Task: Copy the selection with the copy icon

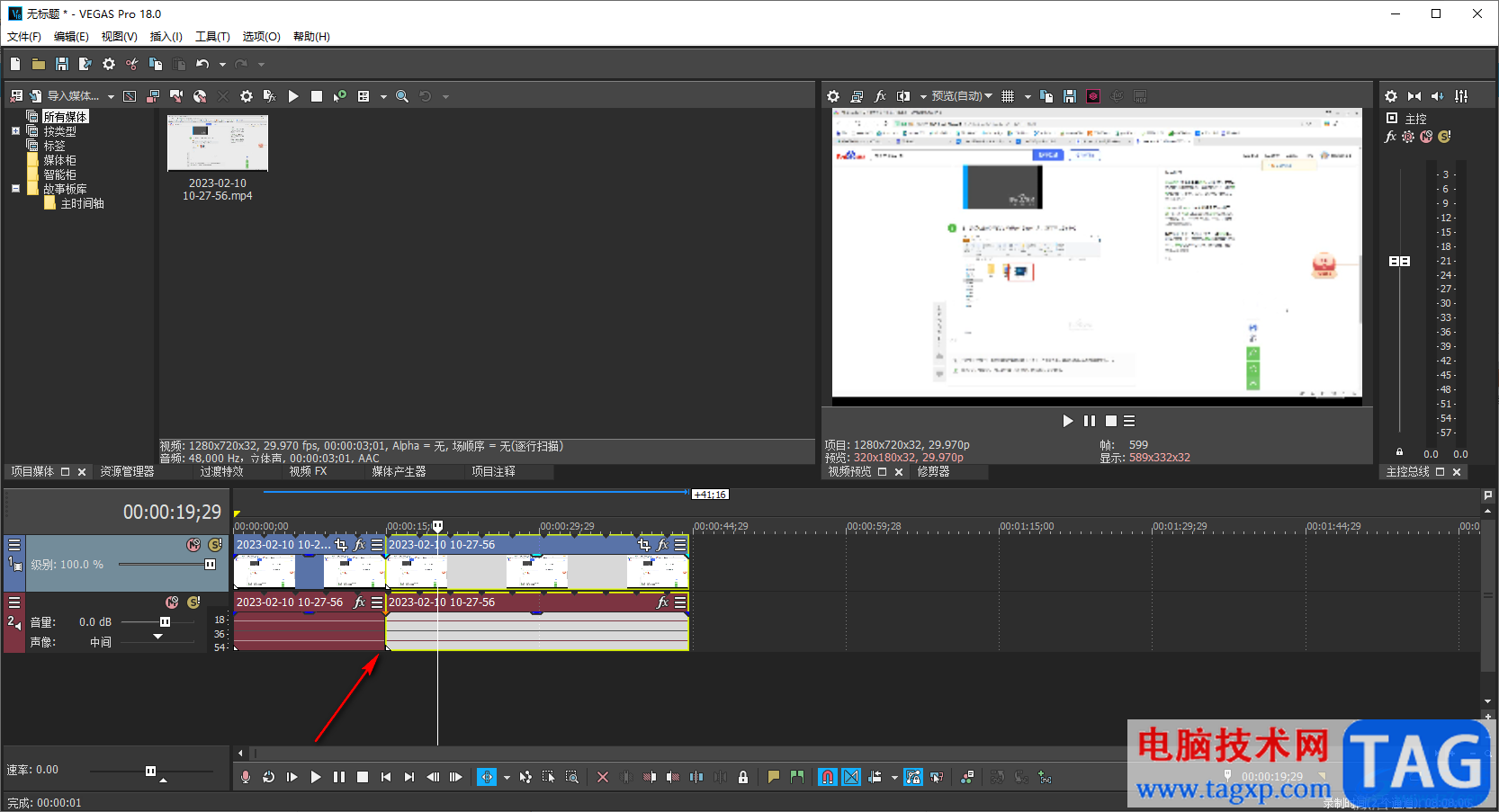Action: tap(156, 64)
